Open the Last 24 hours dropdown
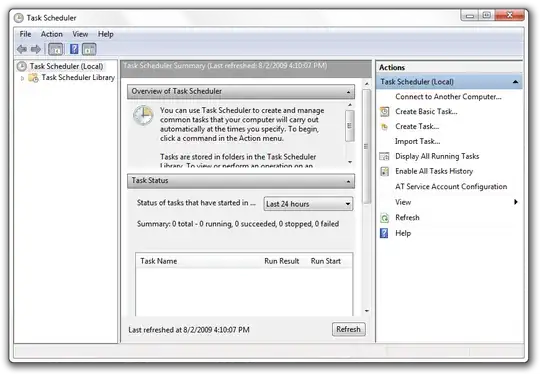The height and width of the screenshot is (374, 540). pos(308,204)
